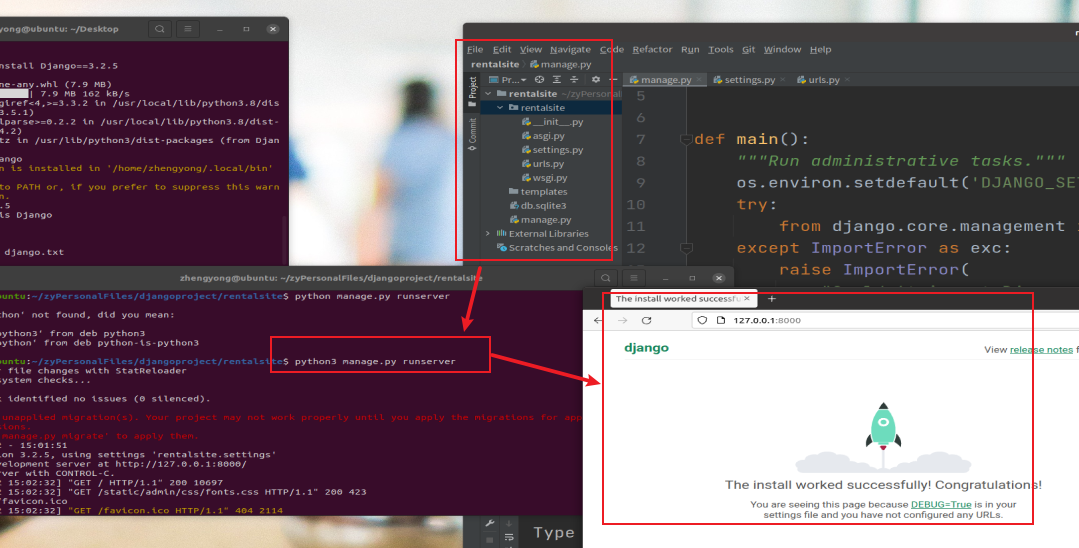
Task: Minimize the rentalsite terminal window
Action: point(665,278)
